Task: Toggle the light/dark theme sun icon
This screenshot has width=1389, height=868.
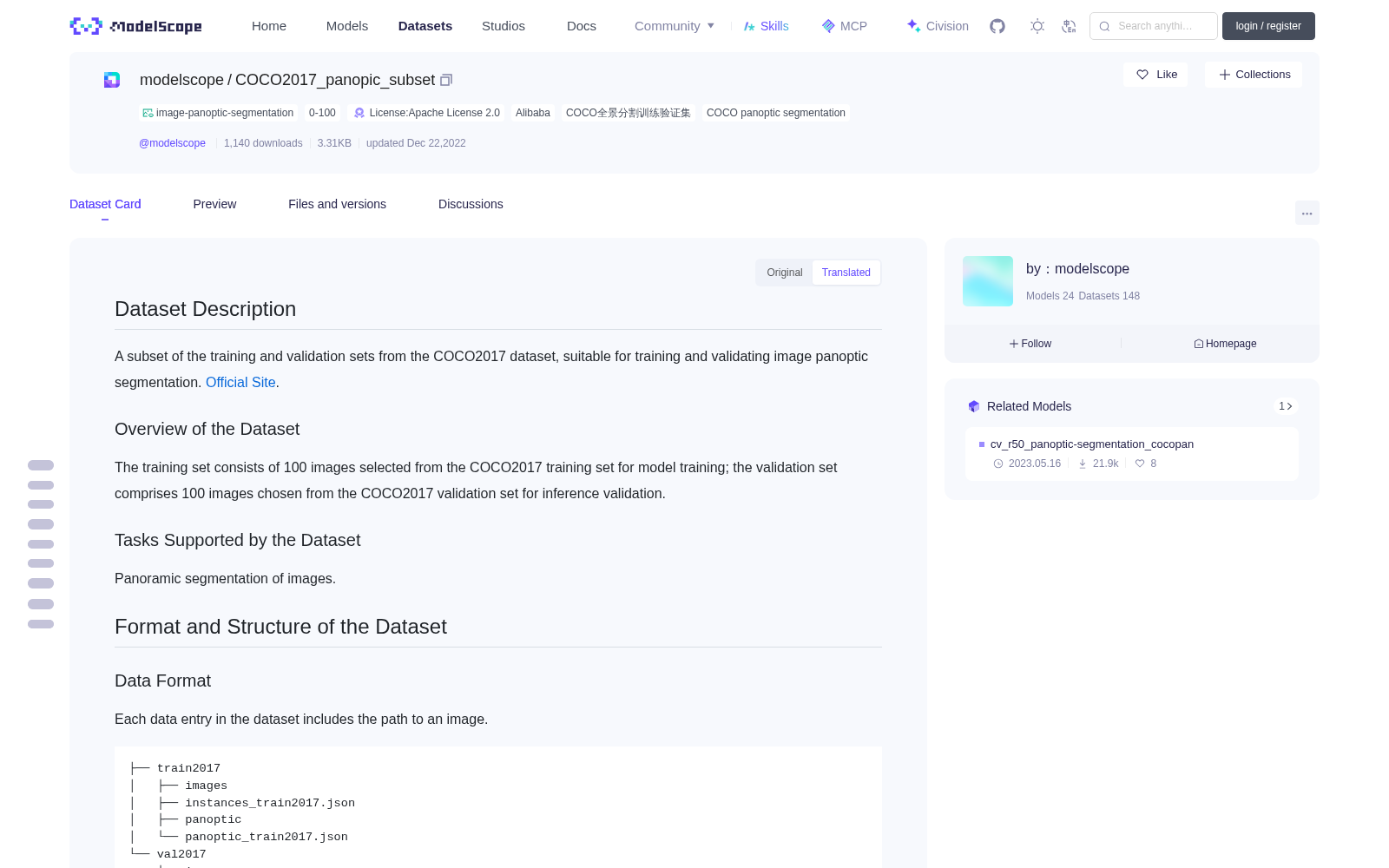Action: tap(1037, 26)
